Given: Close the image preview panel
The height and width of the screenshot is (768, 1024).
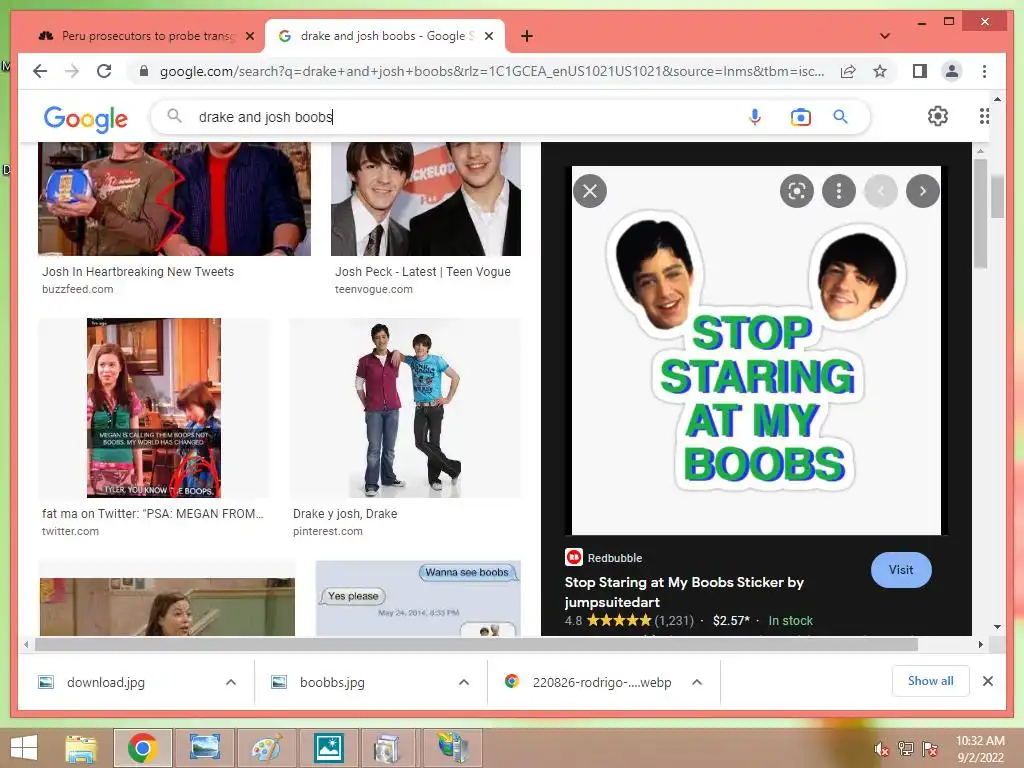Looking at the screenshot, I should point(590,191).
